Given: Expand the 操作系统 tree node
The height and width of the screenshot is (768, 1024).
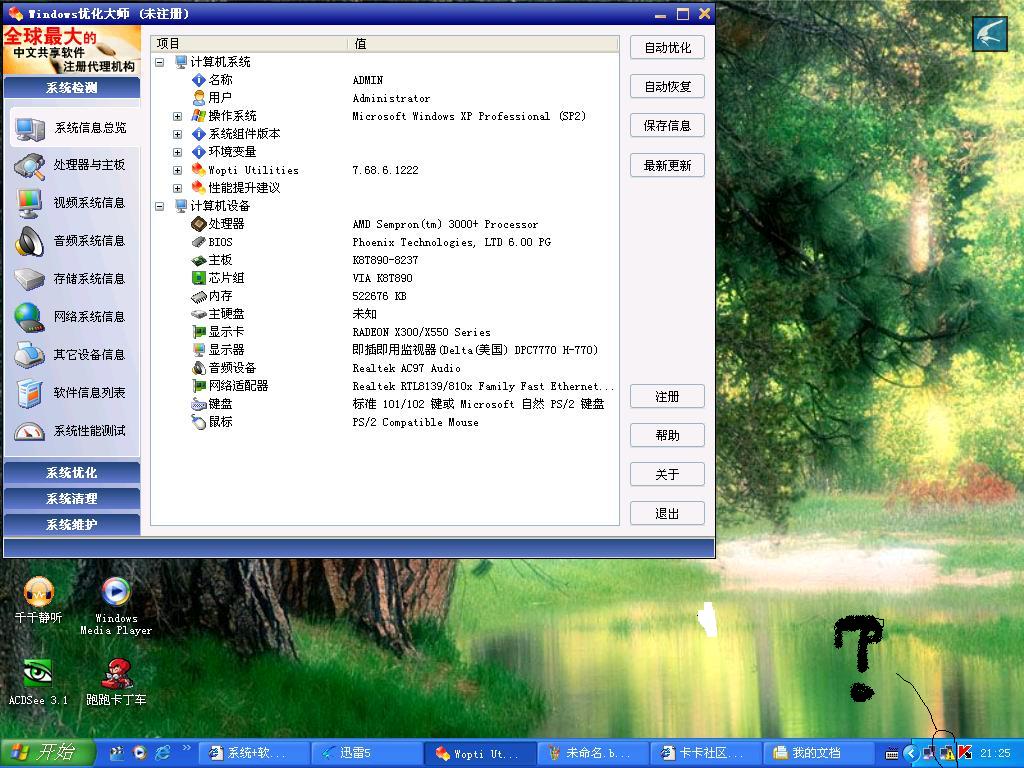Looking at the screenshot, I should click(177, 116).
